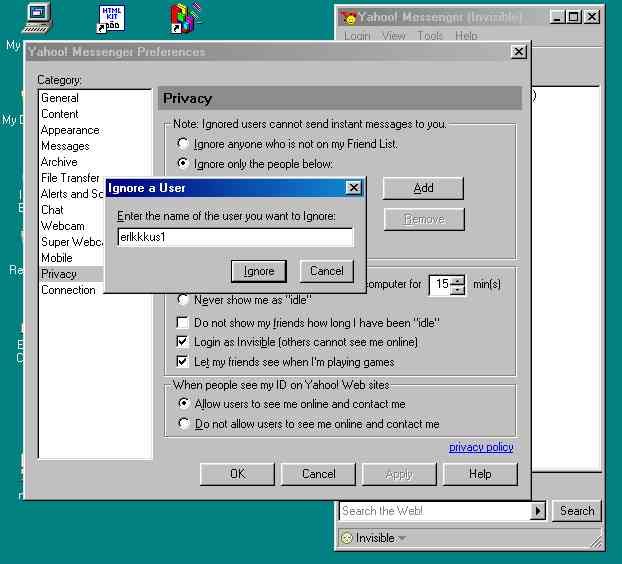This screenshot has width=622, height=564.
Task: Click the Remove button
Action: pyautogui.click(x=424, y=219)
